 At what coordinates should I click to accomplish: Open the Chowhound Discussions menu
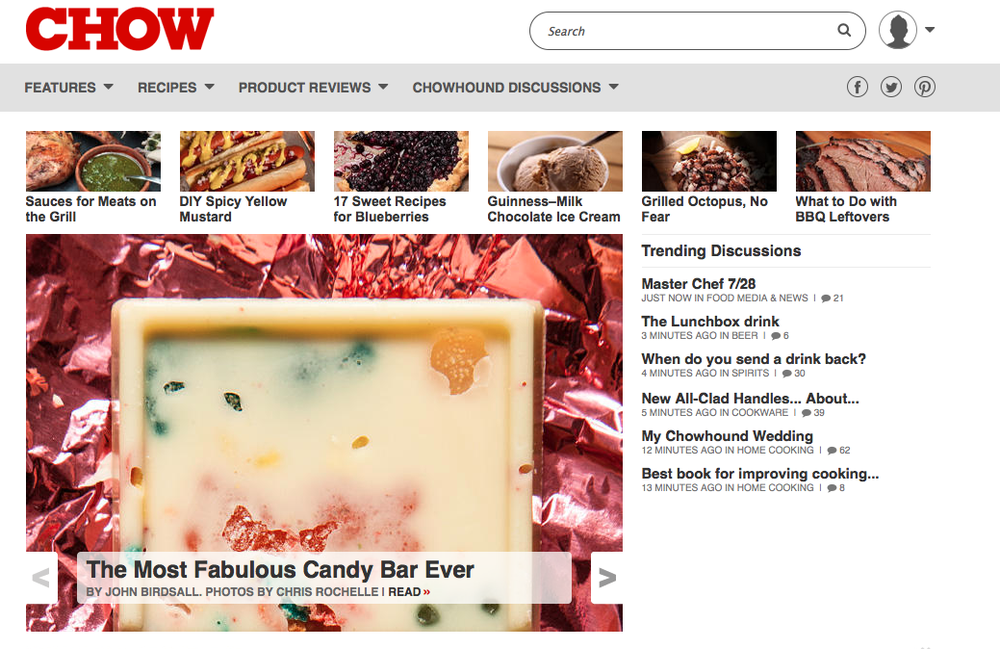[x=515, y=87]
